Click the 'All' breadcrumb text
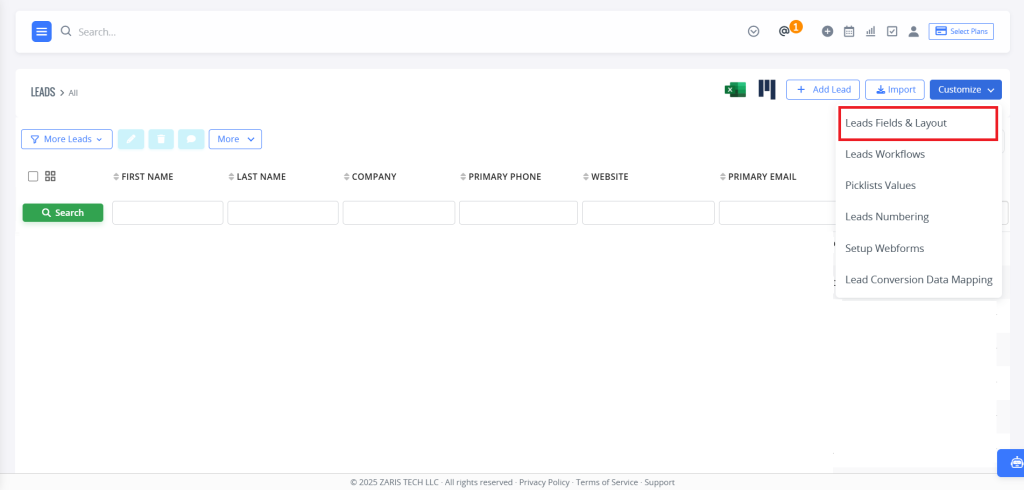Viewport: 1024px width, 490px height. coord(73,93)
